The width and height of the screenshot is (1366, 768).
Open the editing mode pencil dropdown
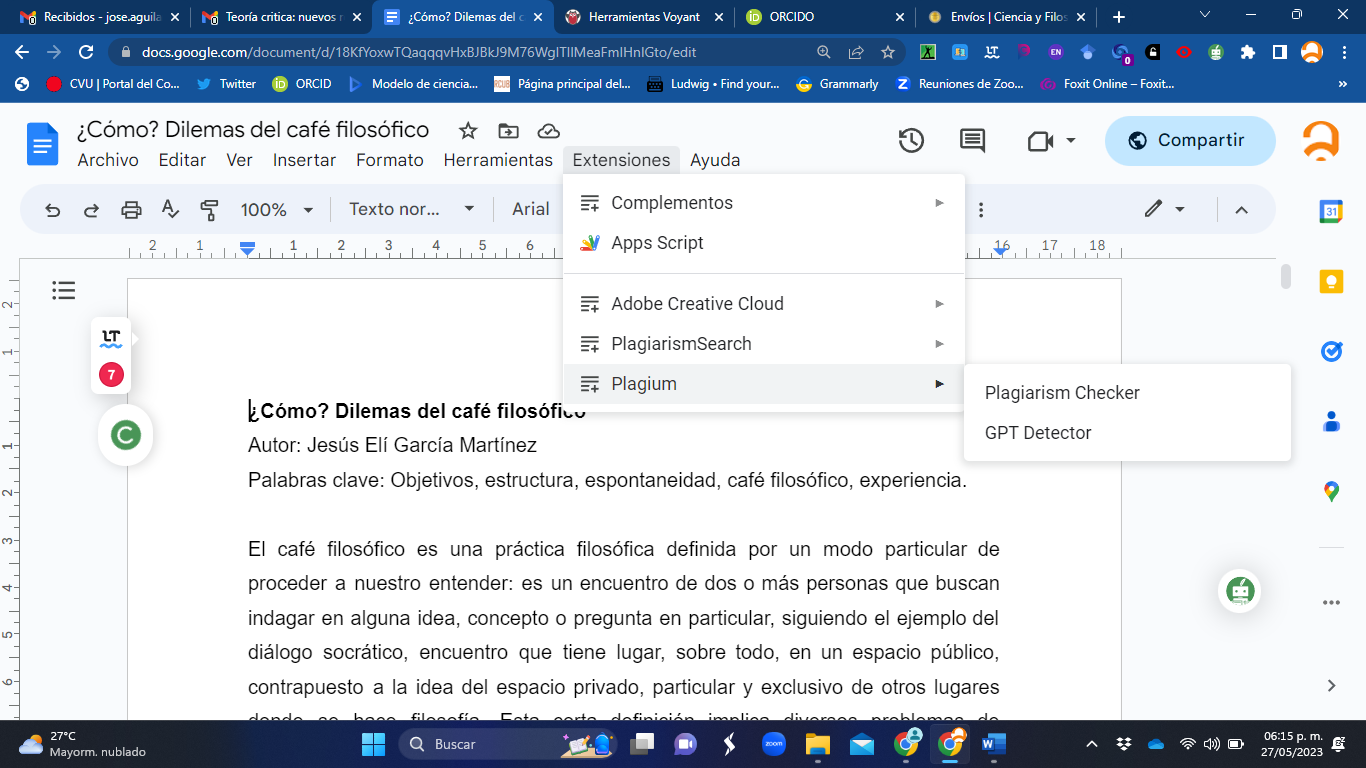(x=1165, y=210)
